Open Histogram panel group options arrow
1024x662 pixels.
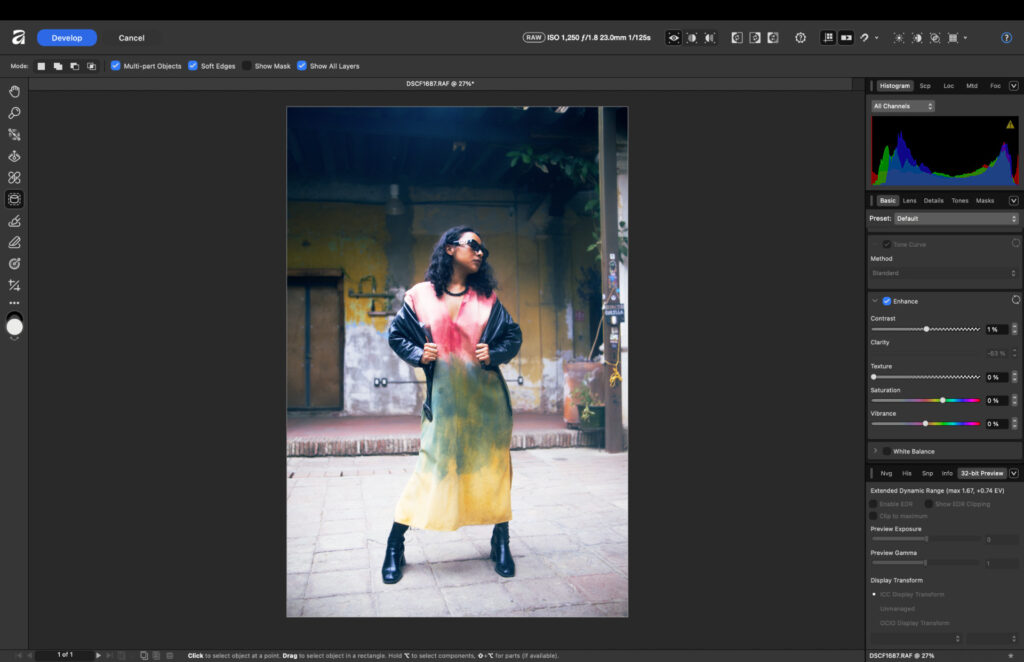1014,86
